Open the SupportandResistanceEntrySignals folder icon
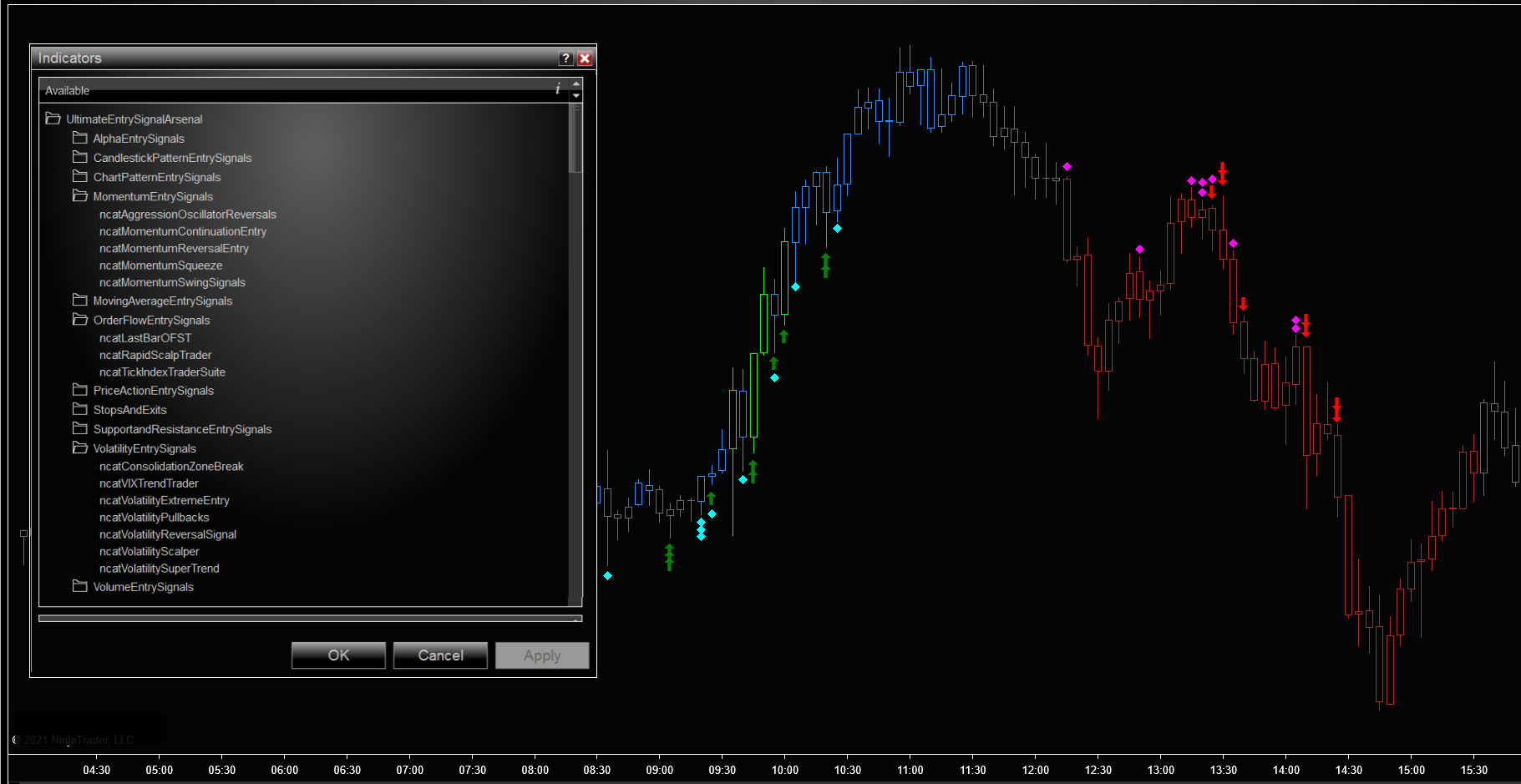The height and width of the screenshot is (784, 1521). (x=80, y=427)
